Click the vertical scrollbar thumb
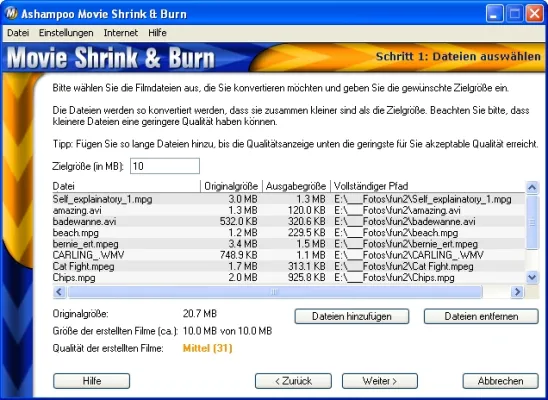Screen dimensions: 548x400 pos(532,222)
